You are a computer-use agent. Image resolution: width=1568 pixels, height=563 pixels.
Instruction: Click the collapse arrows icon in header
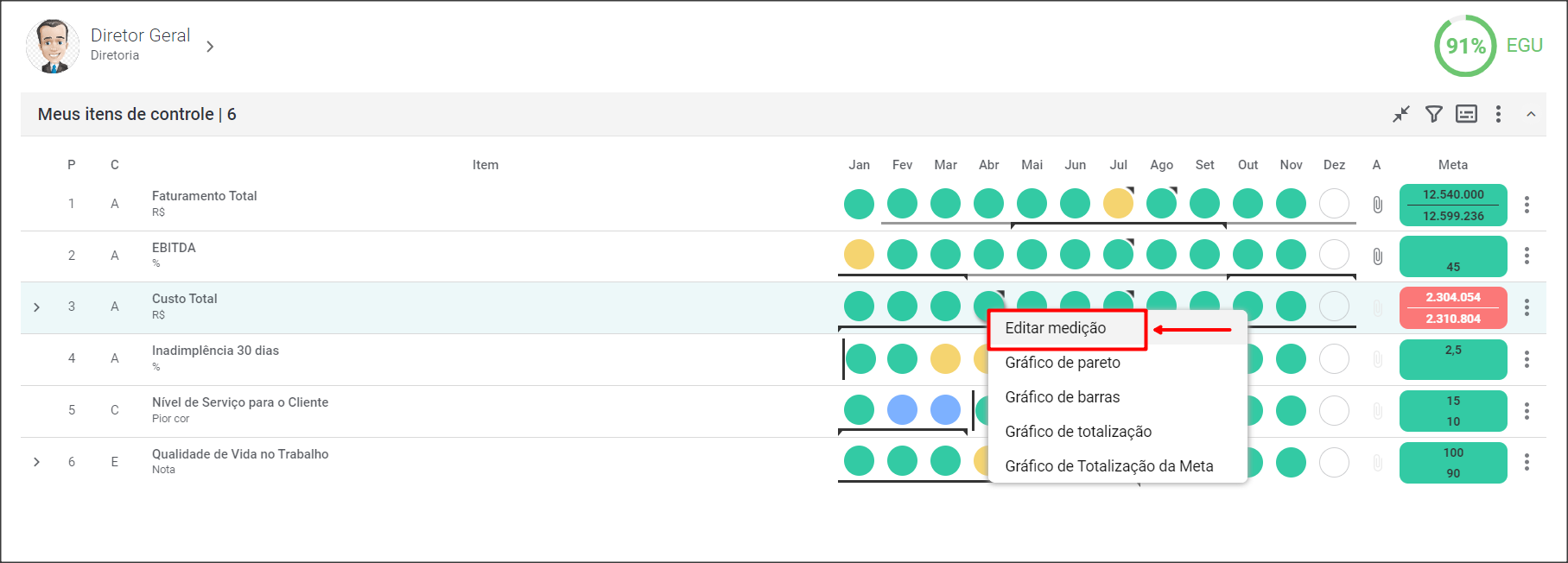click(x=1400, y=114)
